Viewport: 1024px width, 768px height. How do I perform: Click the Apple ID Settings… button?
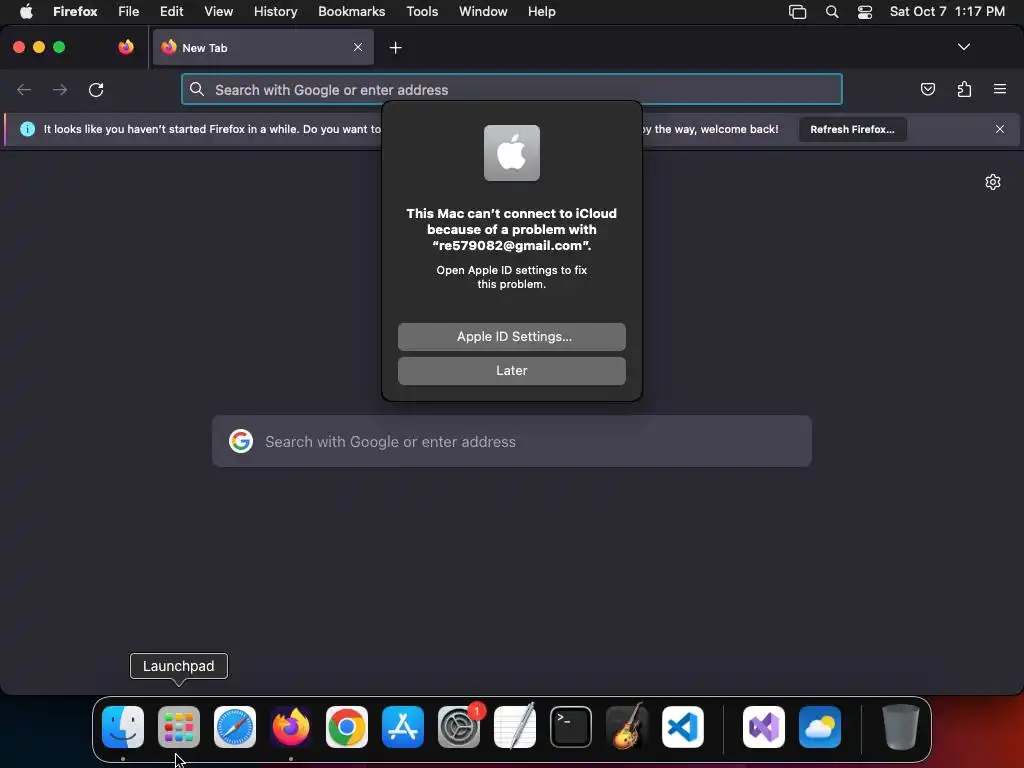tap(511, 337)
